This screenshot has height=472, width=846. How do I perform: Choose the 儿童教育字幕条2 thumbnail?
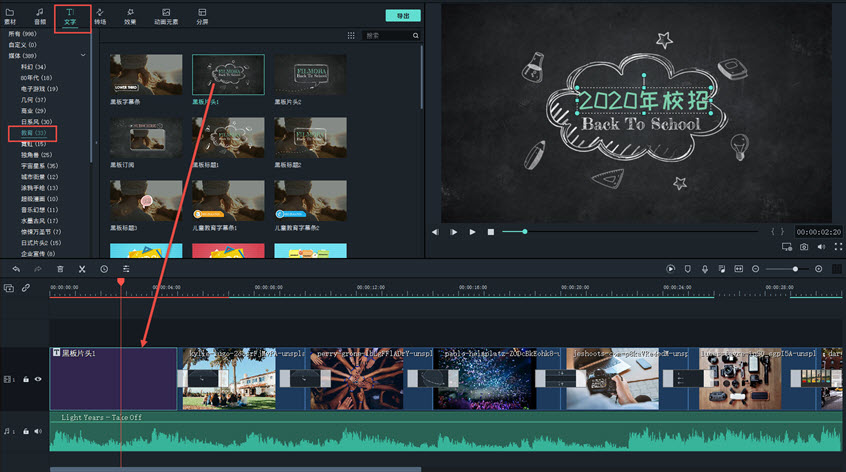(x=310, y=201)
